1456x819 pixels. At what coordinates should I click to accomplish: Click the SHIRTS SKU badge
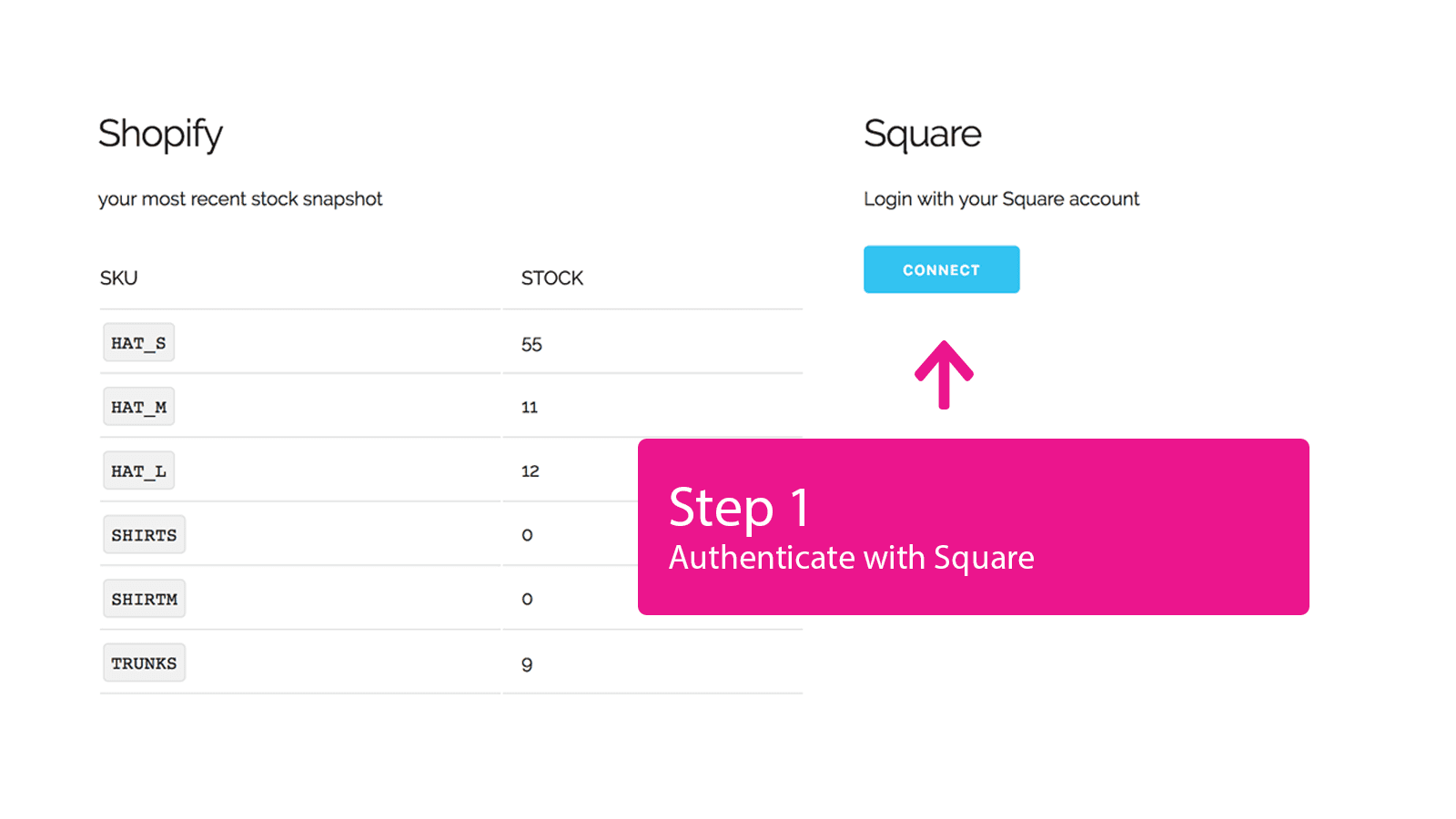[144, 534]
